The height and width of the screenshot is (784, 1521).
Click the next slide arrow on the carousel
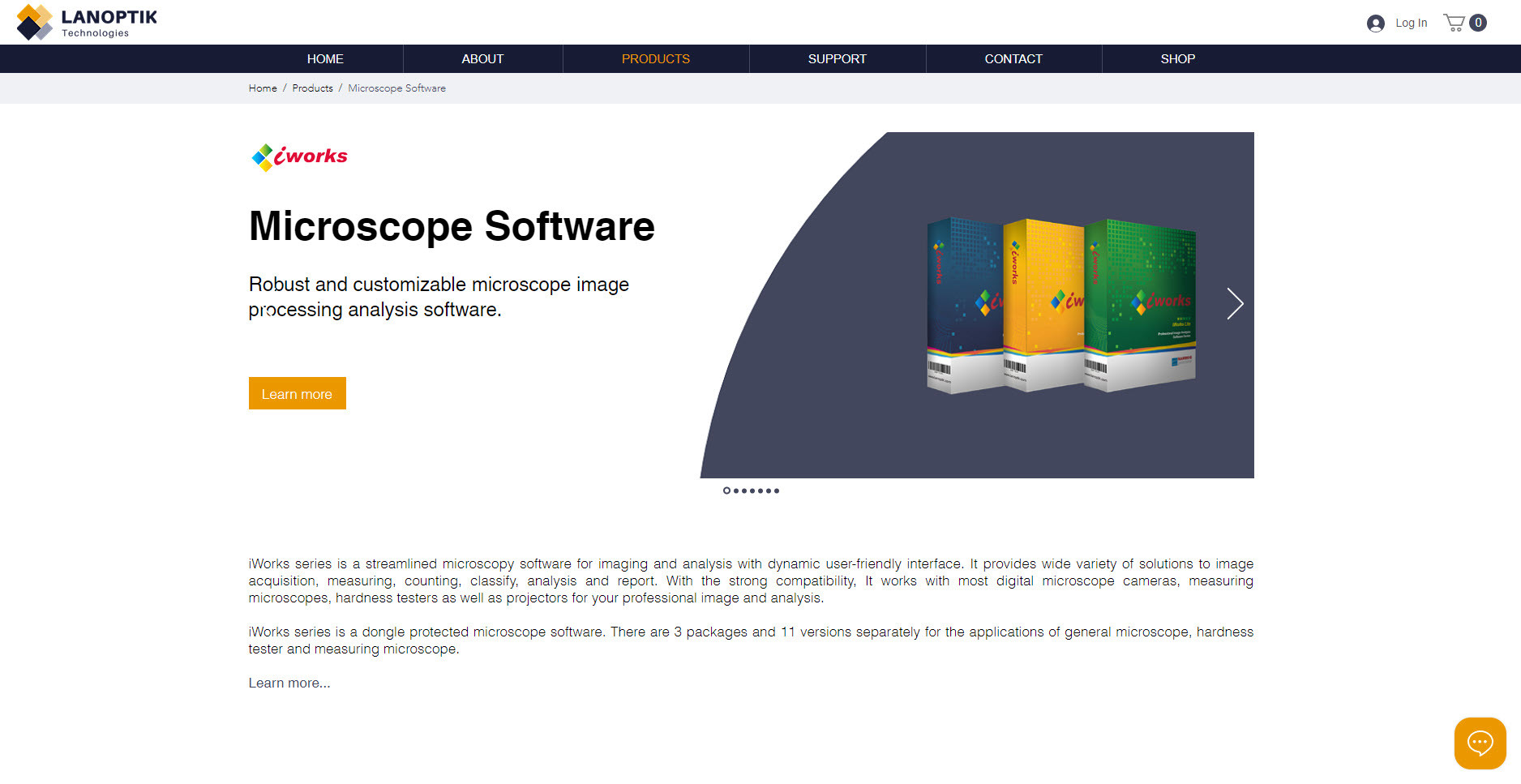(x=1233, y=304)
